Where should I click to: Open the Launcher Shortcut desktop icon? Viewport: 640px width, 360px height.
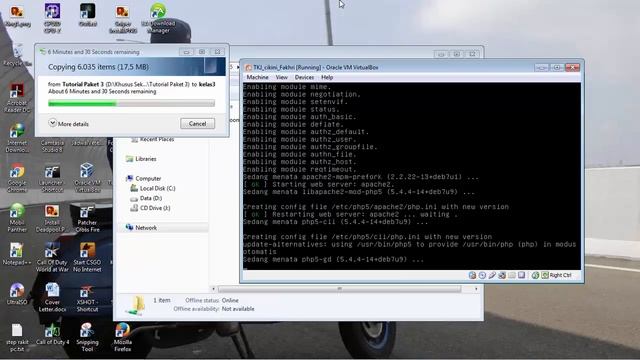pos(52,178)
